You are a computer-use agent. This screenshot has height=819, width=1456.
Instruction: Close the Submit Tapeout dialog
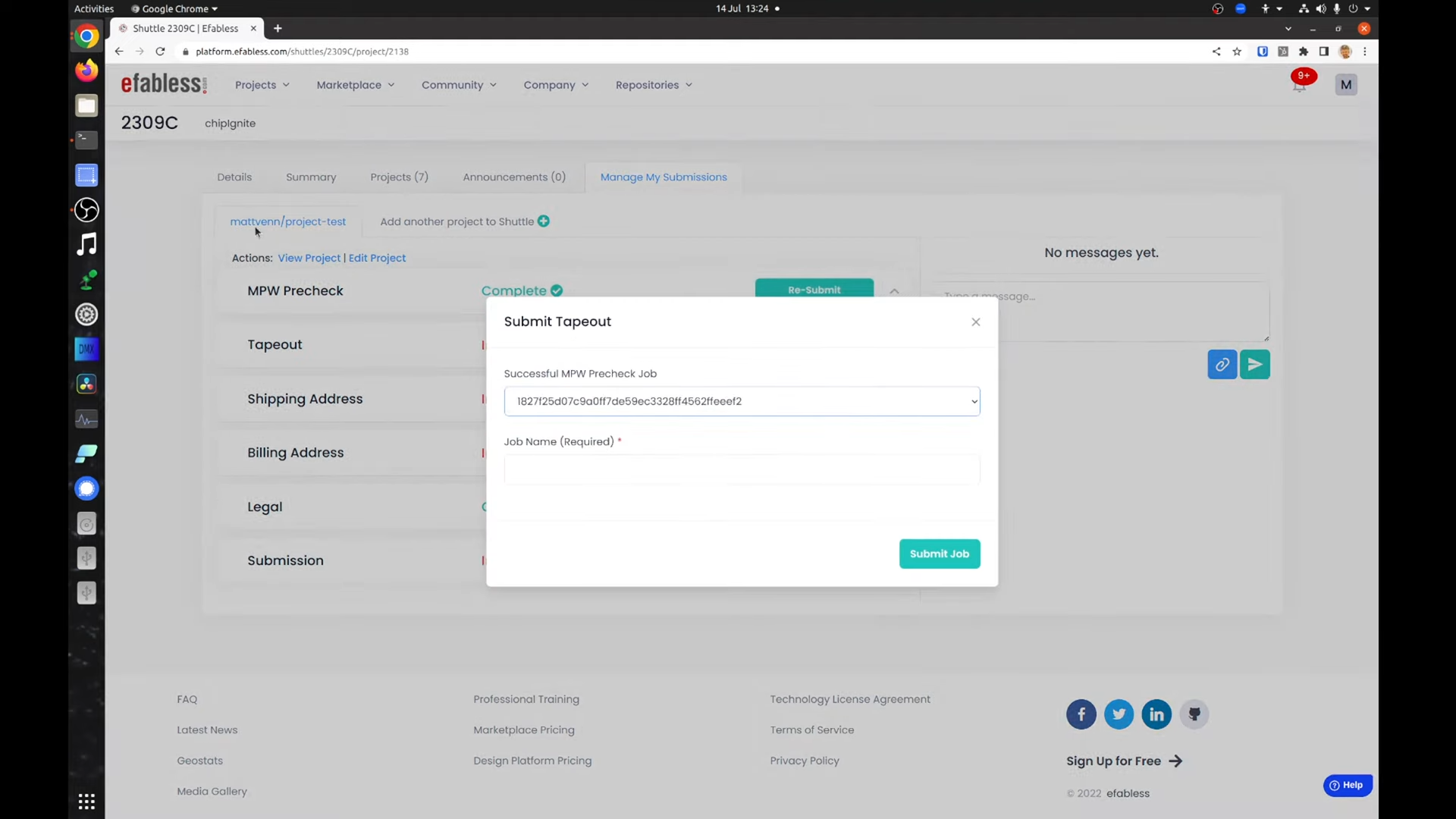[x=976, y=322]
